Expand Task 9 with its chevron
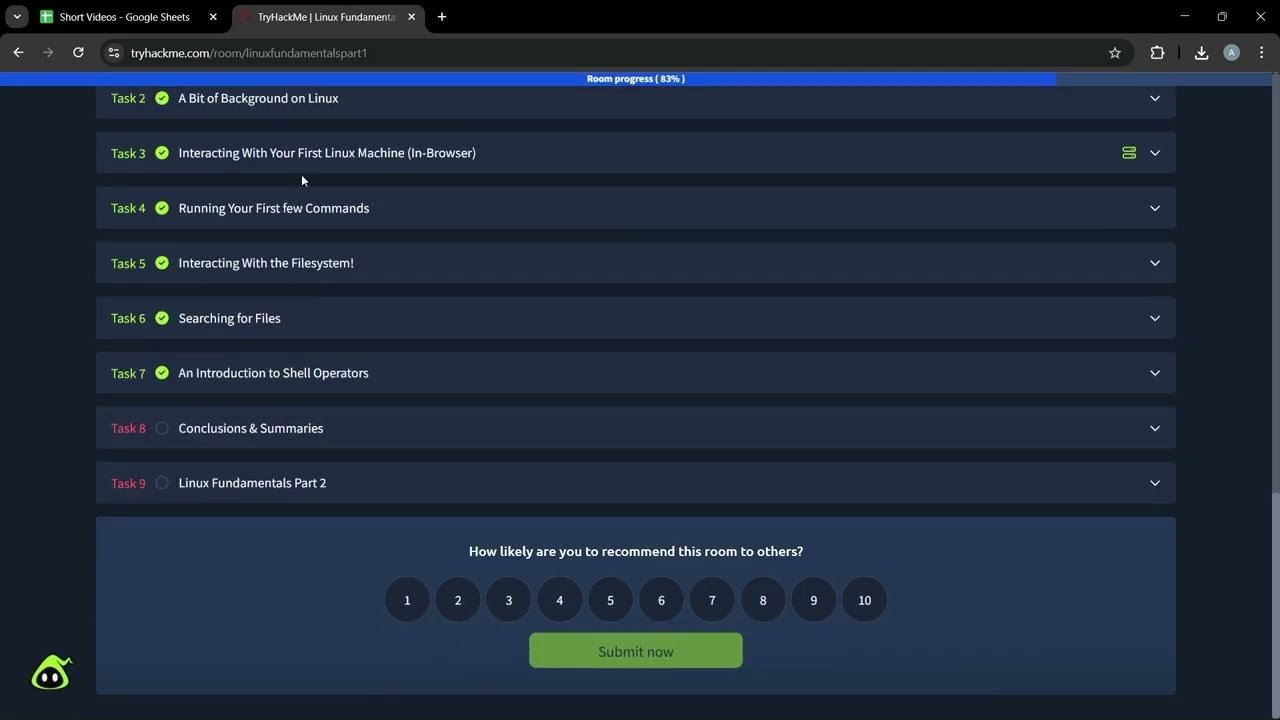Viewport: 1280px width, 720px height. [x=1155, y=483]
